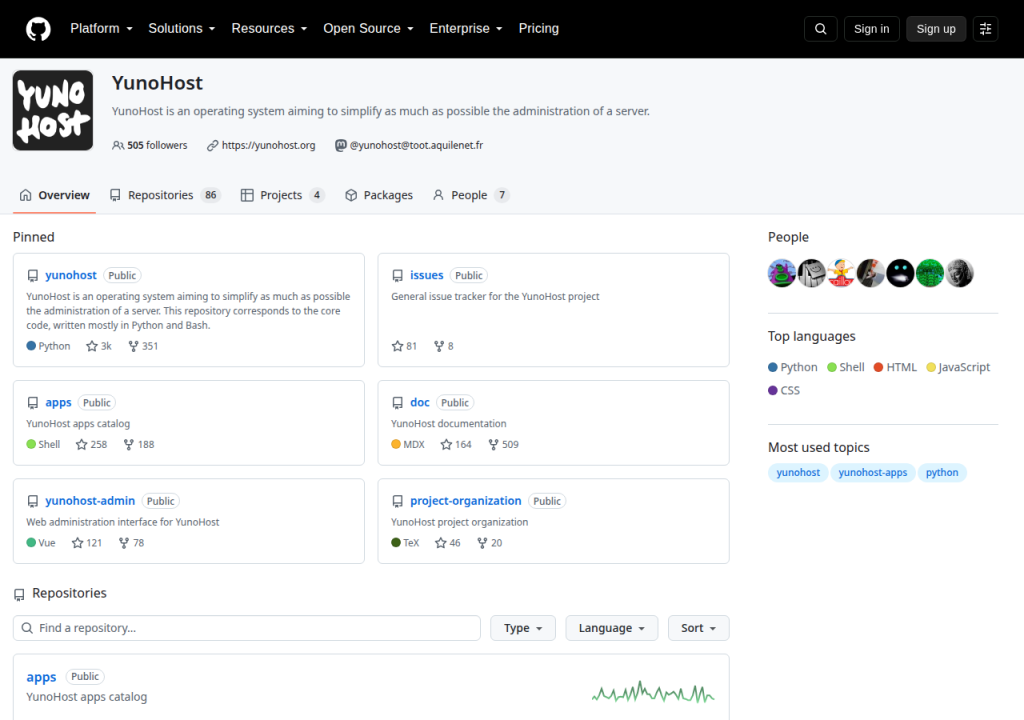Click the 81 stars on issues repo
The width and height of the screenshot is (1024, 720).
pyautogui.click(x=404, y=346)
